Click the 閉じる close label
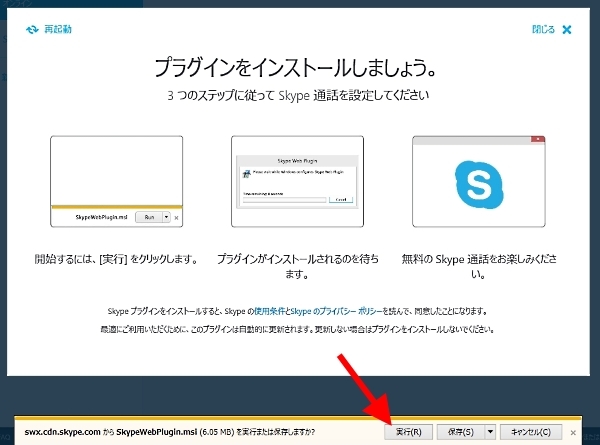This screenshot has width=600, height=445. click(x=543, y=29)
